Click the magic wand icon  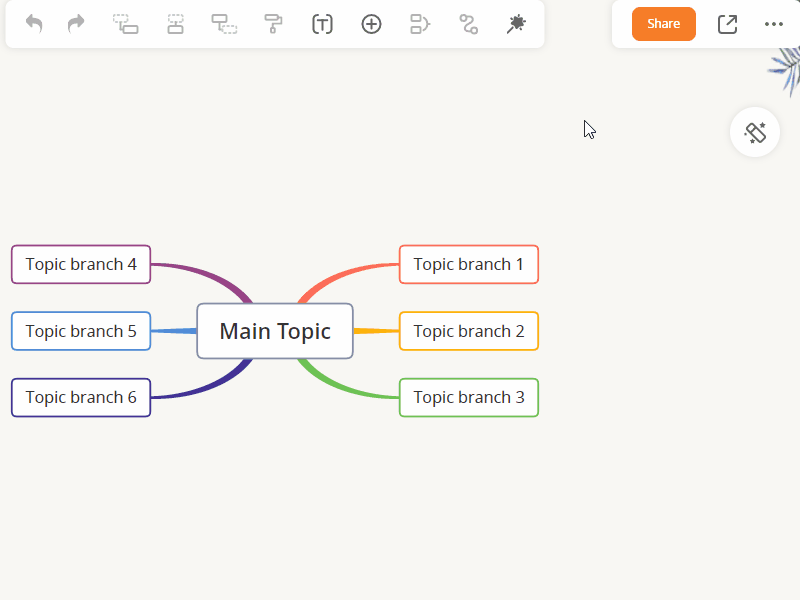pos(516,24)
